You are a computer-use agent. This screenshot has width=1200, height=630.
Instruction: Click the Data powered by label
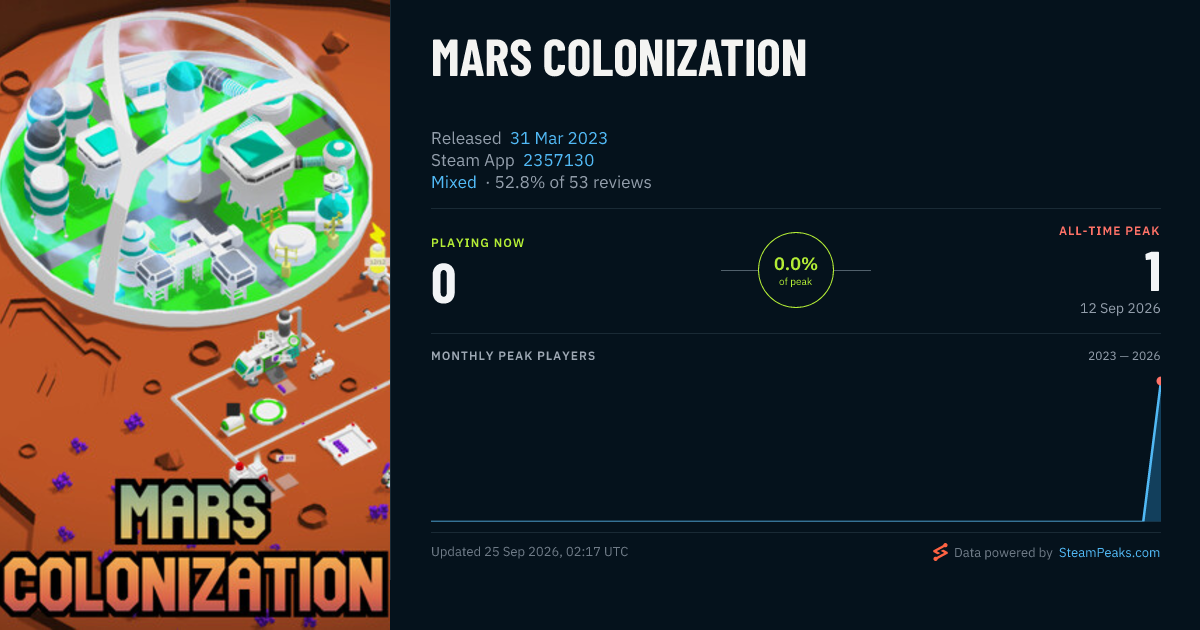click(x=1003, y=553)
